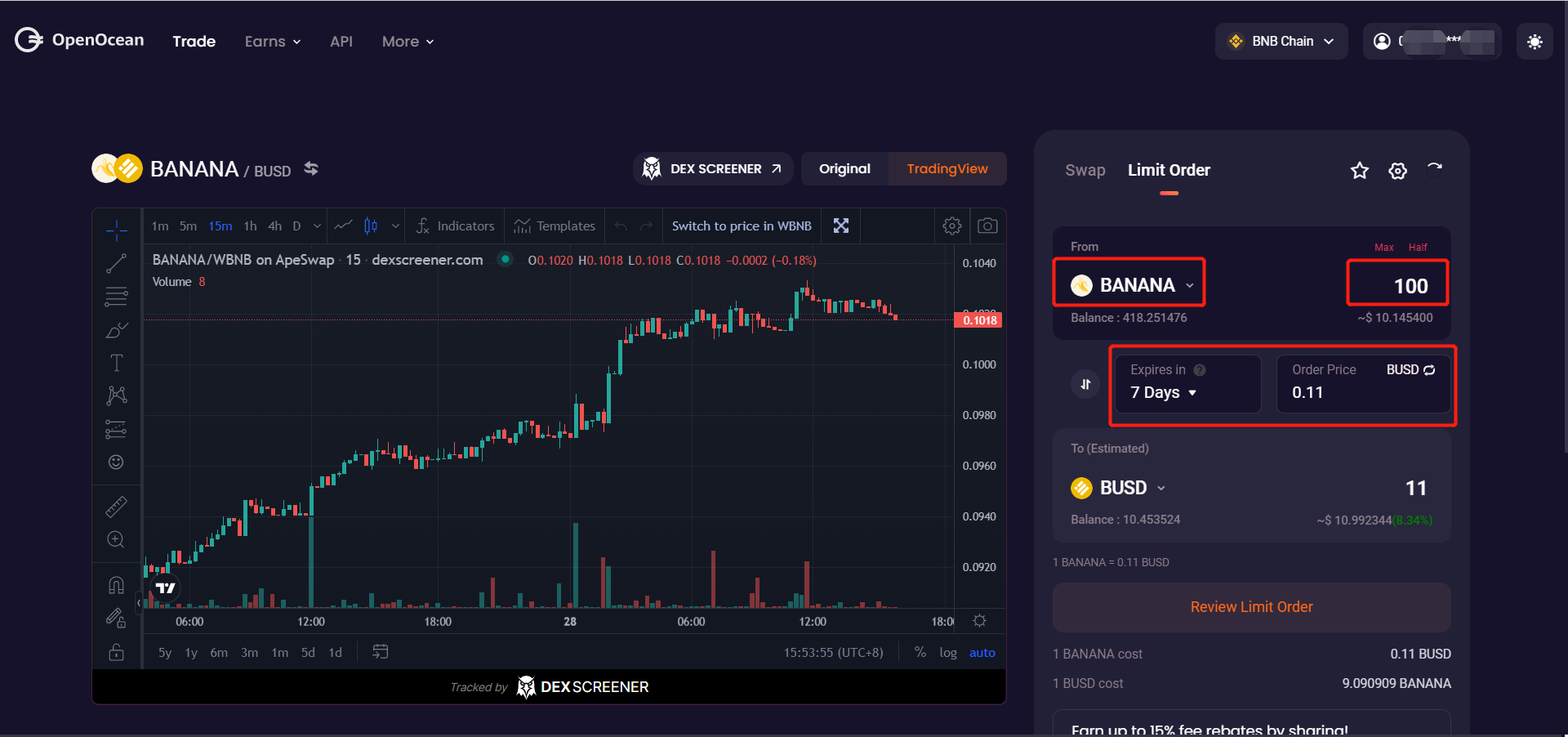Set chart range to 5d
This screenshot has height=737, width=1568.
tap(308, 652)
